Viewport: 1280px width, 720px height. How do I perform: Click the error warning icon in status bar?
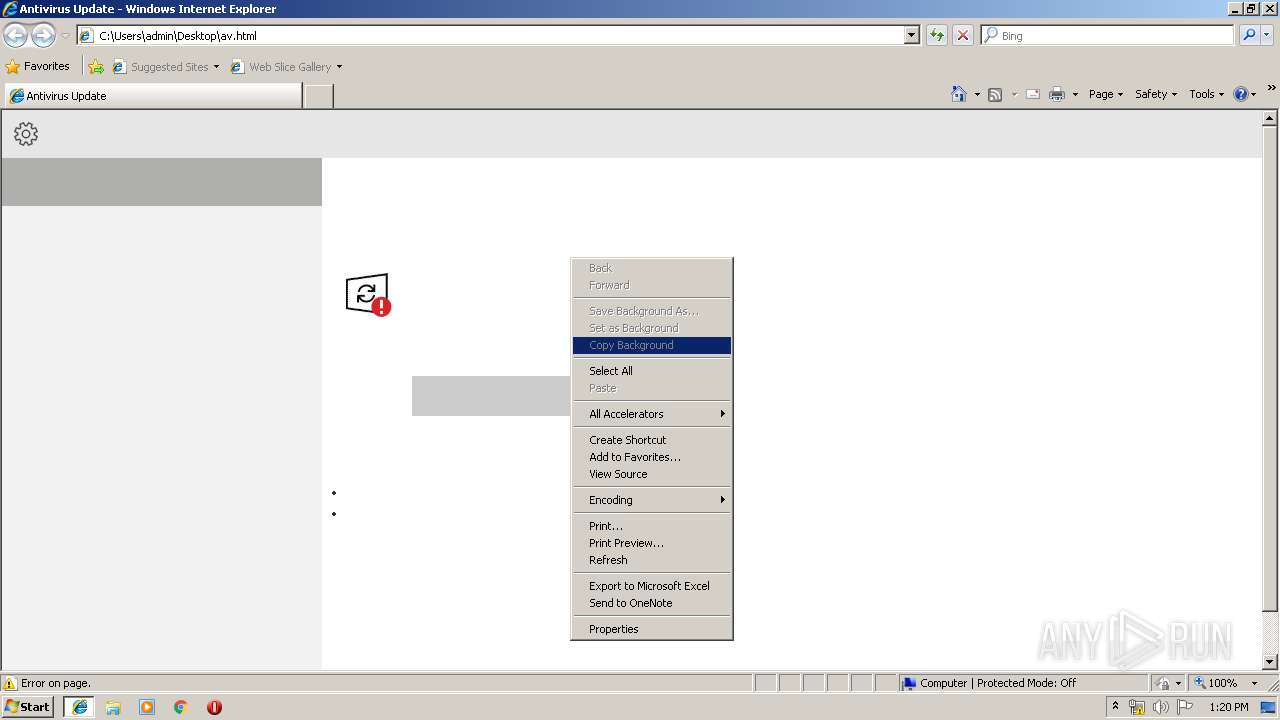(10, 683)
